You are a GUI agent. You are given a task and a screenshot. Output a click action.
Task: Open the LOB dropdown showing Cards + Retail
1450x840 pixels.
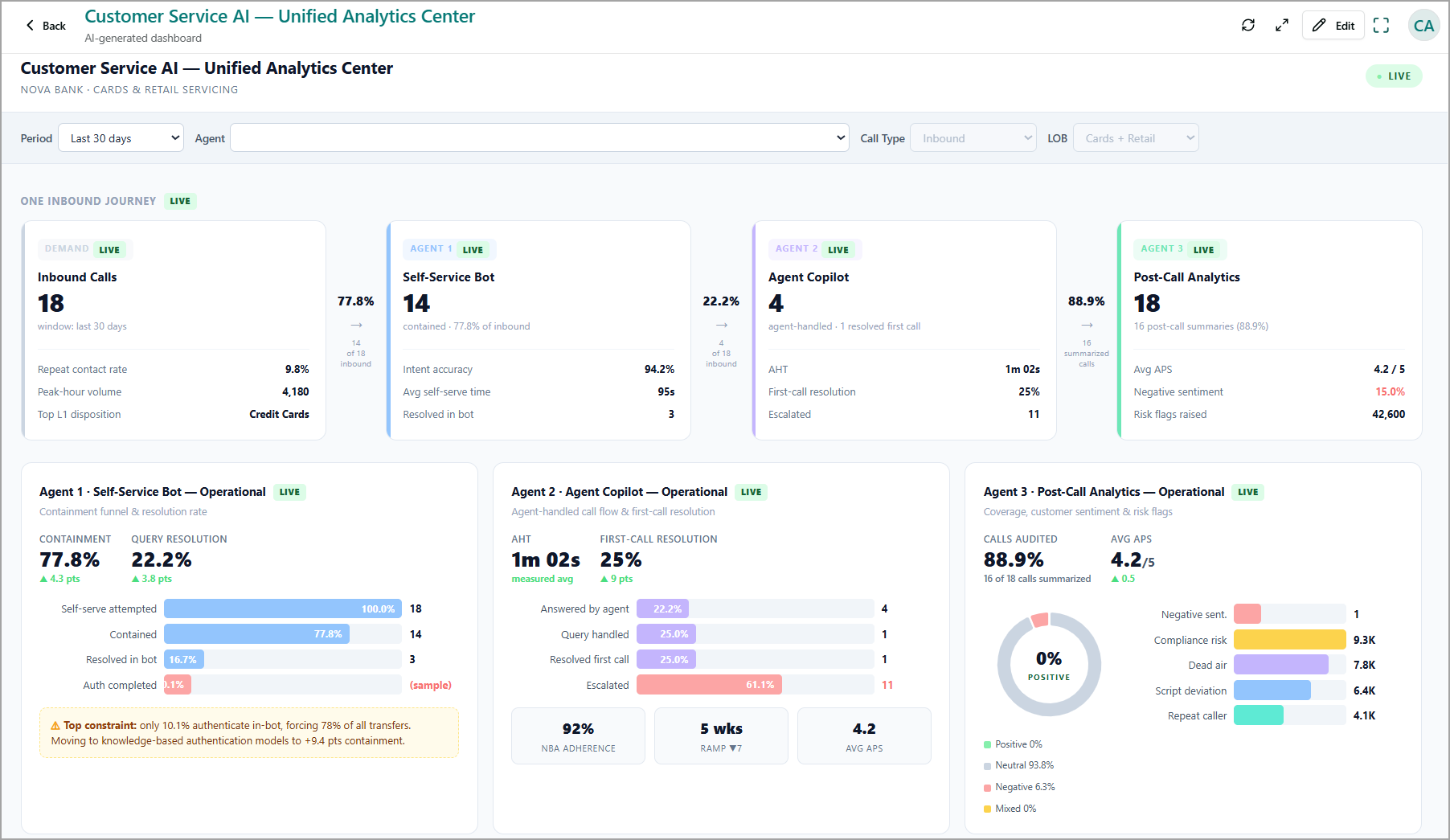tap(1136, 137)
